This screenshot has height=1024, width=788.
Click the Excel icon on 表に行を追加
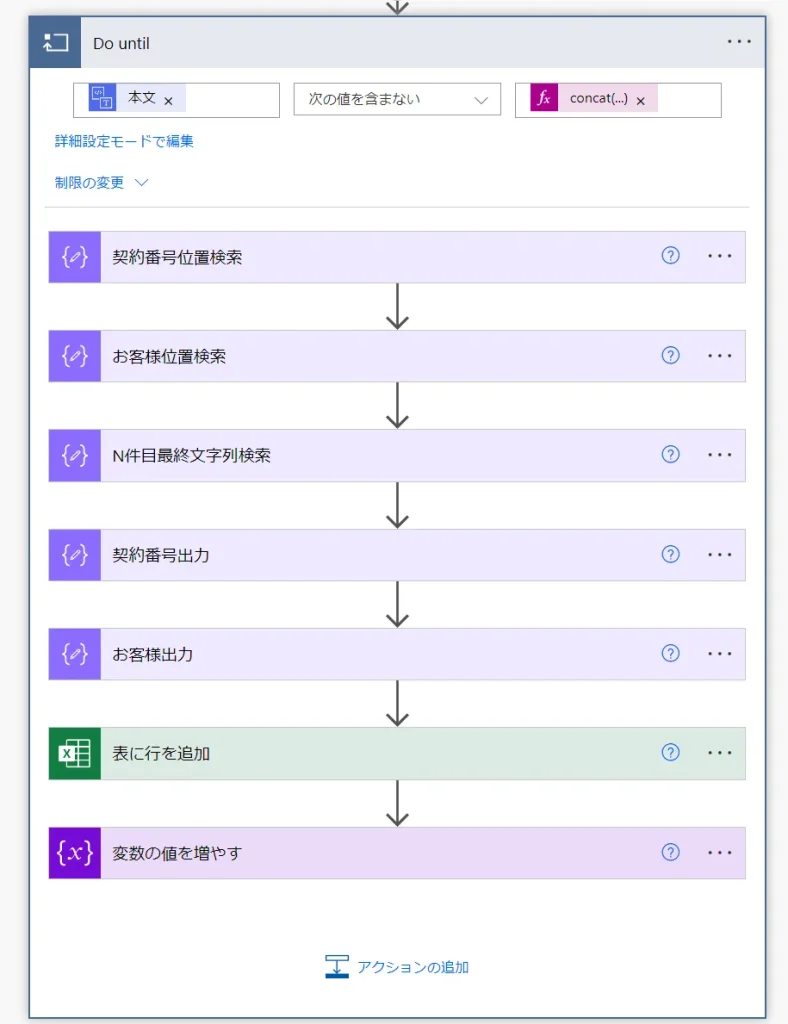[x=75, y=753]
